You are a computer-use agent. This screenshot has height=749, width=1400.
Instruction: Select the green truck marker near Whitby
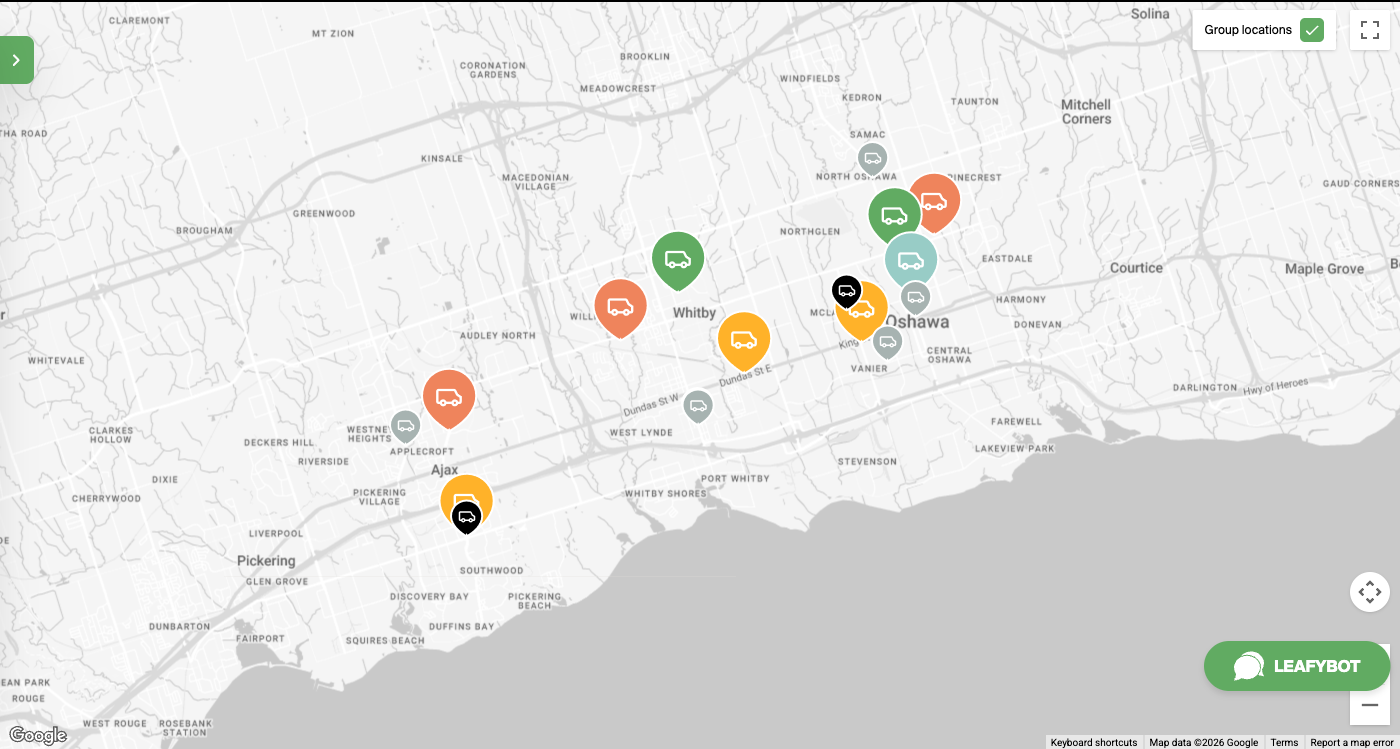[x=678, y=259]
